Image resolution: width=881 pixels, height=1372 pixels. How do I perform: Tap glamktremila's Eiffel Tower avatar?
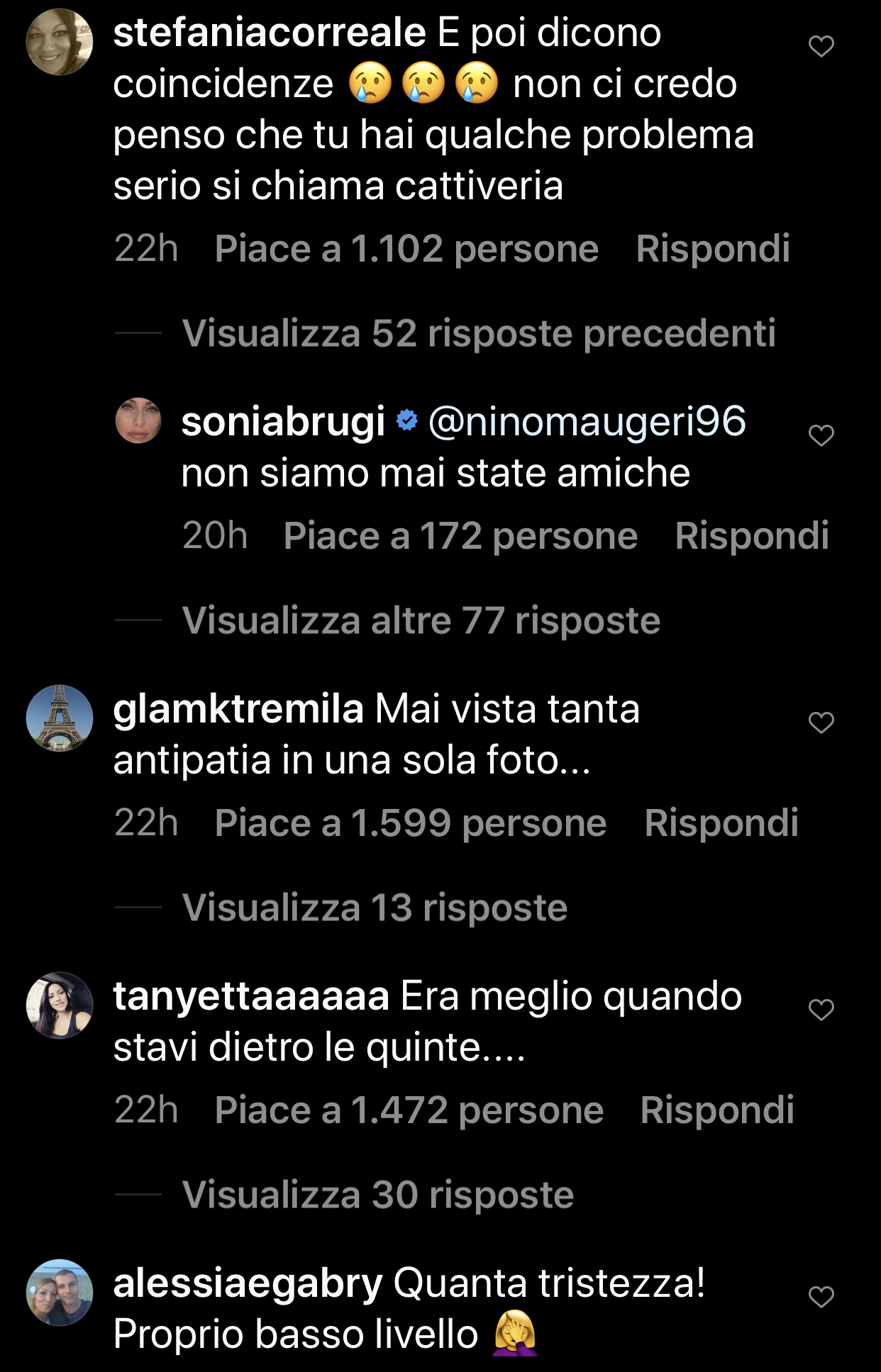click(x=60, y=718)
